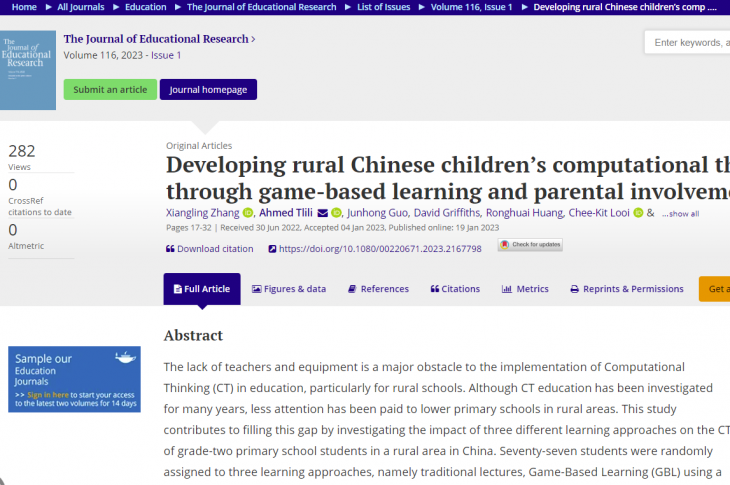Open the Figures & data tab
Screen dimensions: 730x485
coord(289,289)
